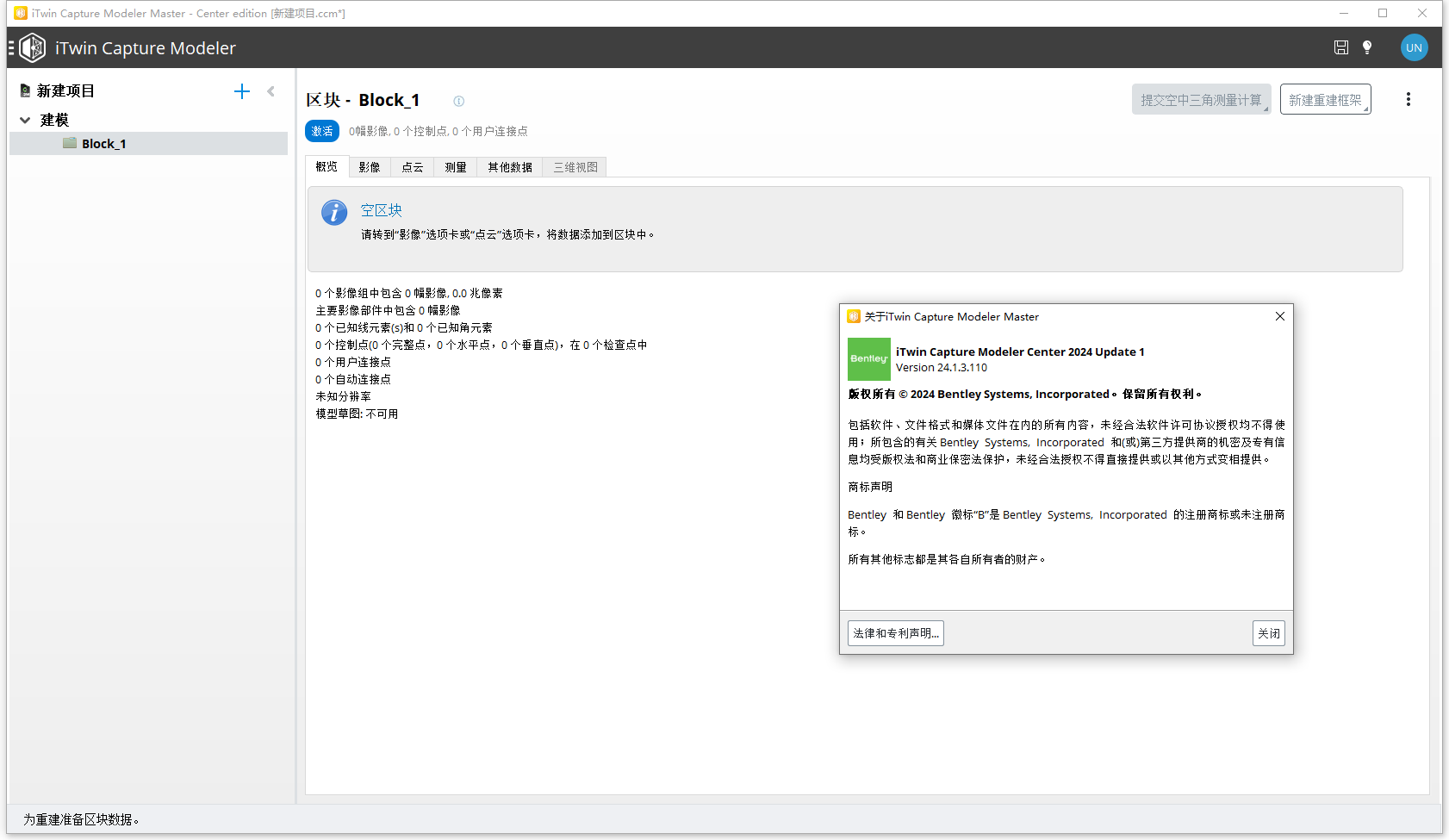Click the 提交空中三角测量计算 button
Screen dimensions: 1449x840
(x=1202, y=99)
